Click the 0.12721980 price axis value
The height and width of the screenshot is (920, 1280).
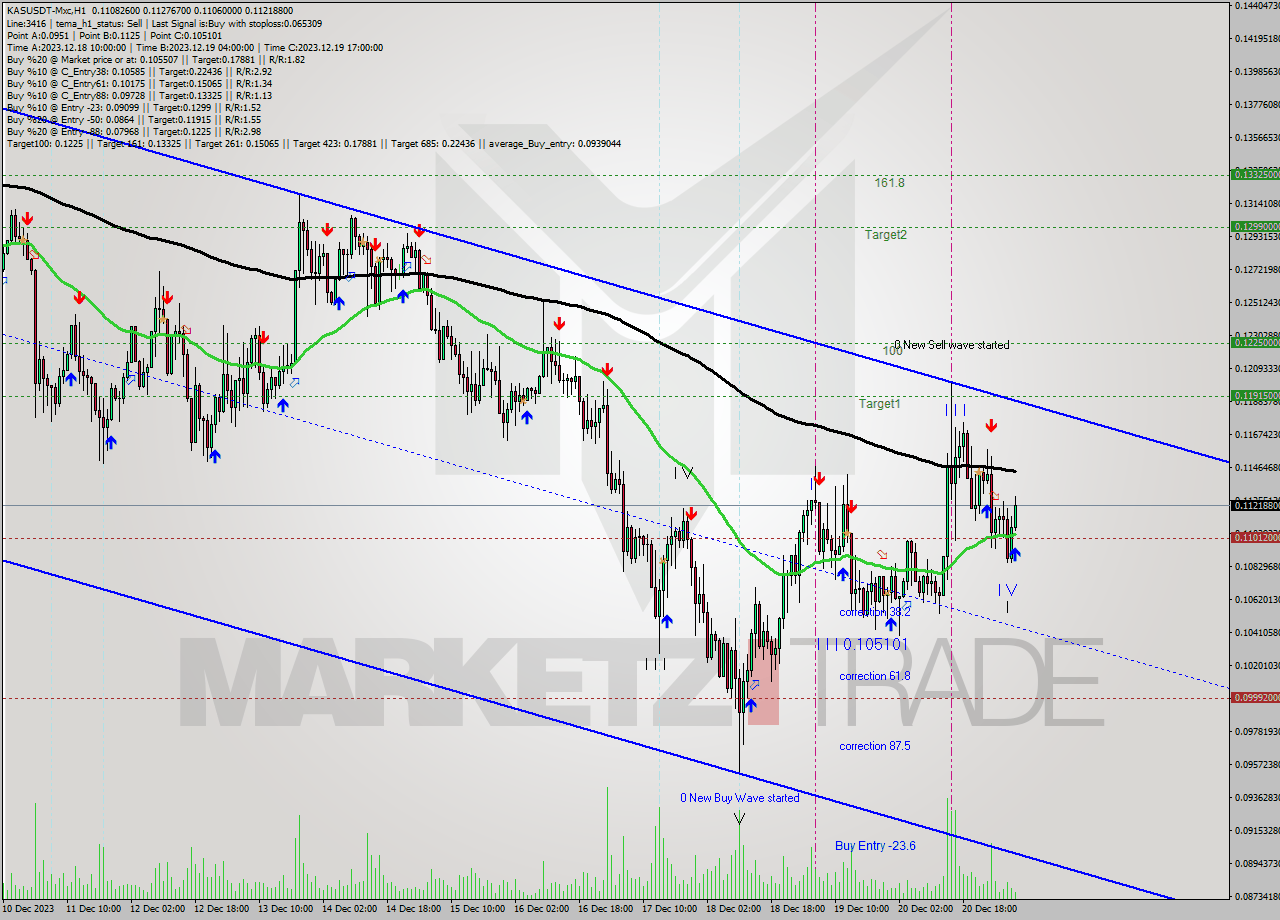(x=1256, y=270)
